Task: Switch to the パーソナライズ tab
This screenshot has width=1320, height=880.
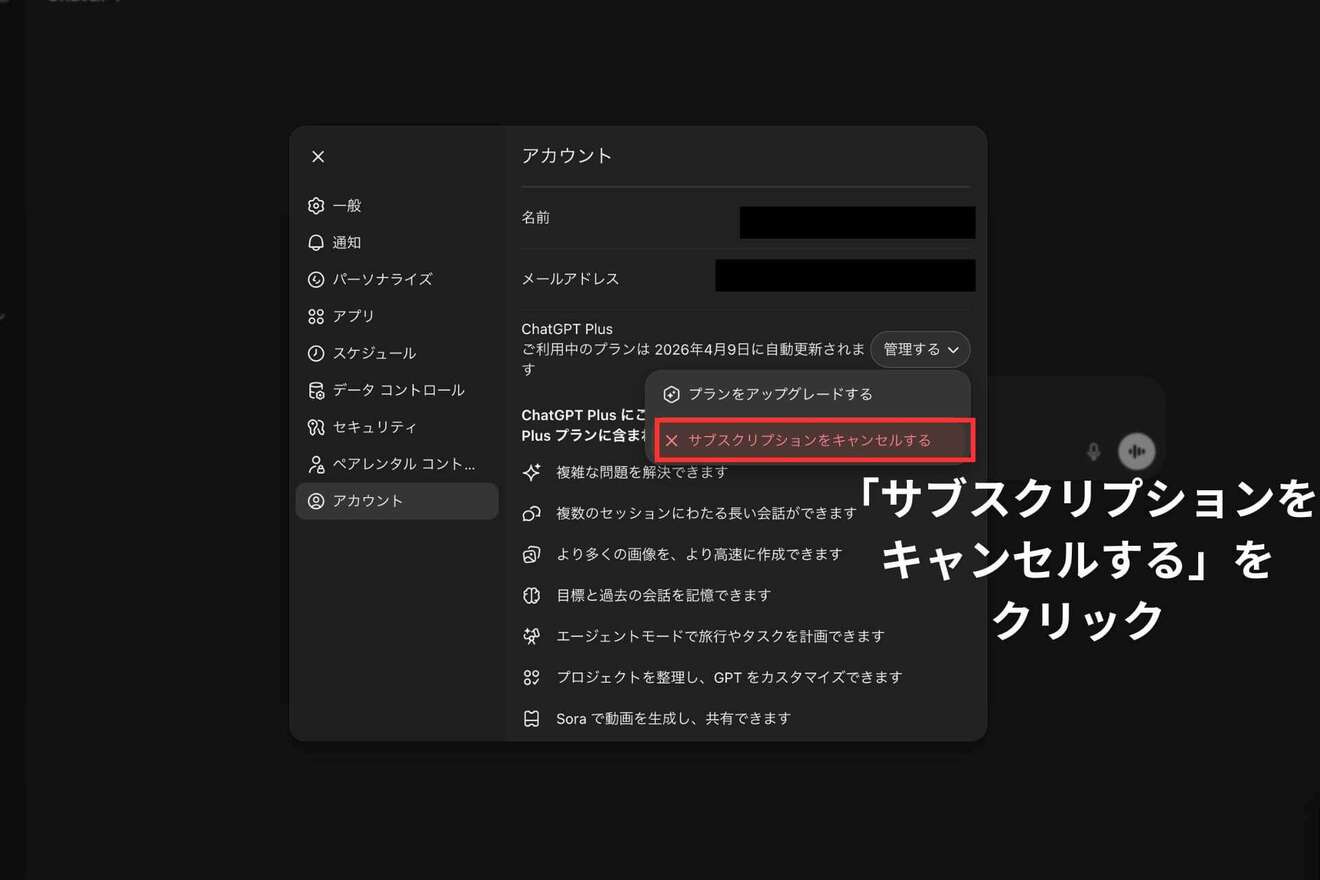Action: tap(397, 280)
